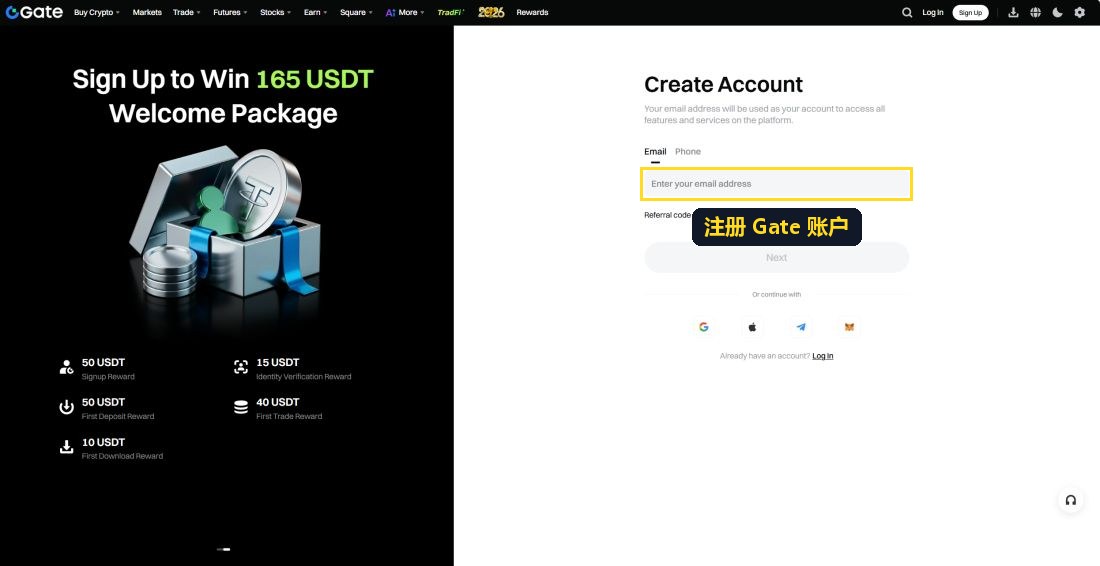Click the First Deposit Reward icon

point(67,407)
